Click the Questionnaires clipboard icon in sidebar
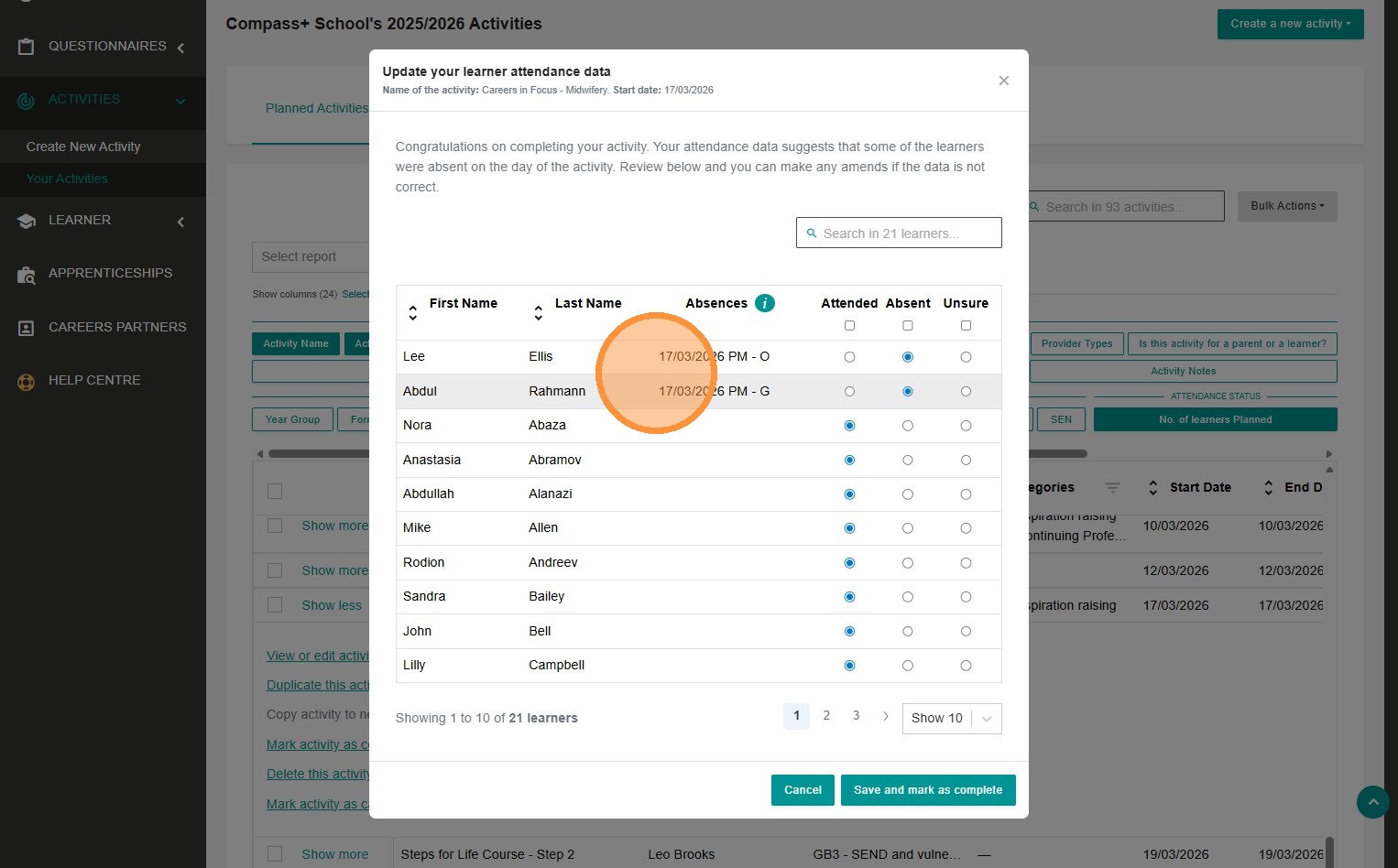 [26, 46]
